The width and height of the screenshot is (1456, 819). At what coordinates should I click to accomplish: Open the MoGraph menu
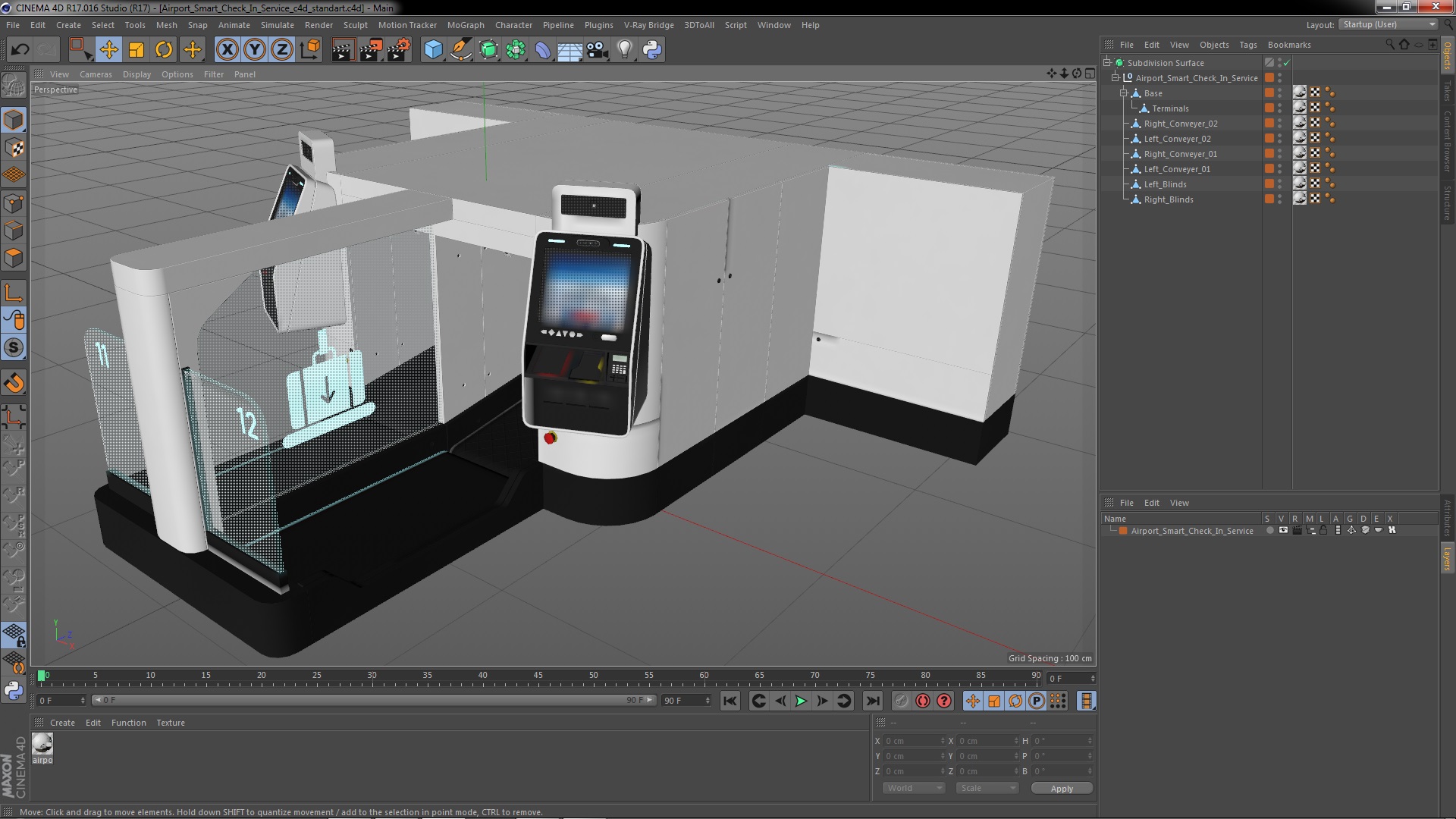tap(466, 25)
